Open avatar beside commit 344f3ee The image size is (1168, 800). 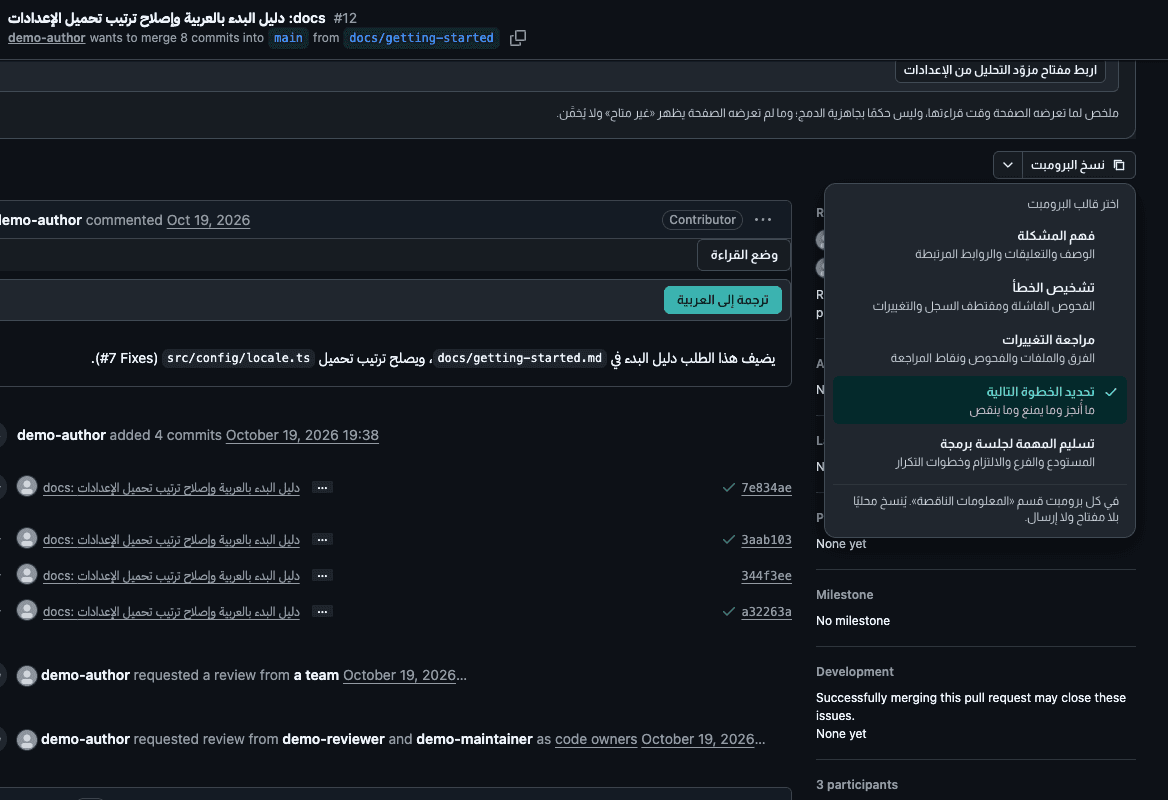pyautogui.click(x=27, y=574)
